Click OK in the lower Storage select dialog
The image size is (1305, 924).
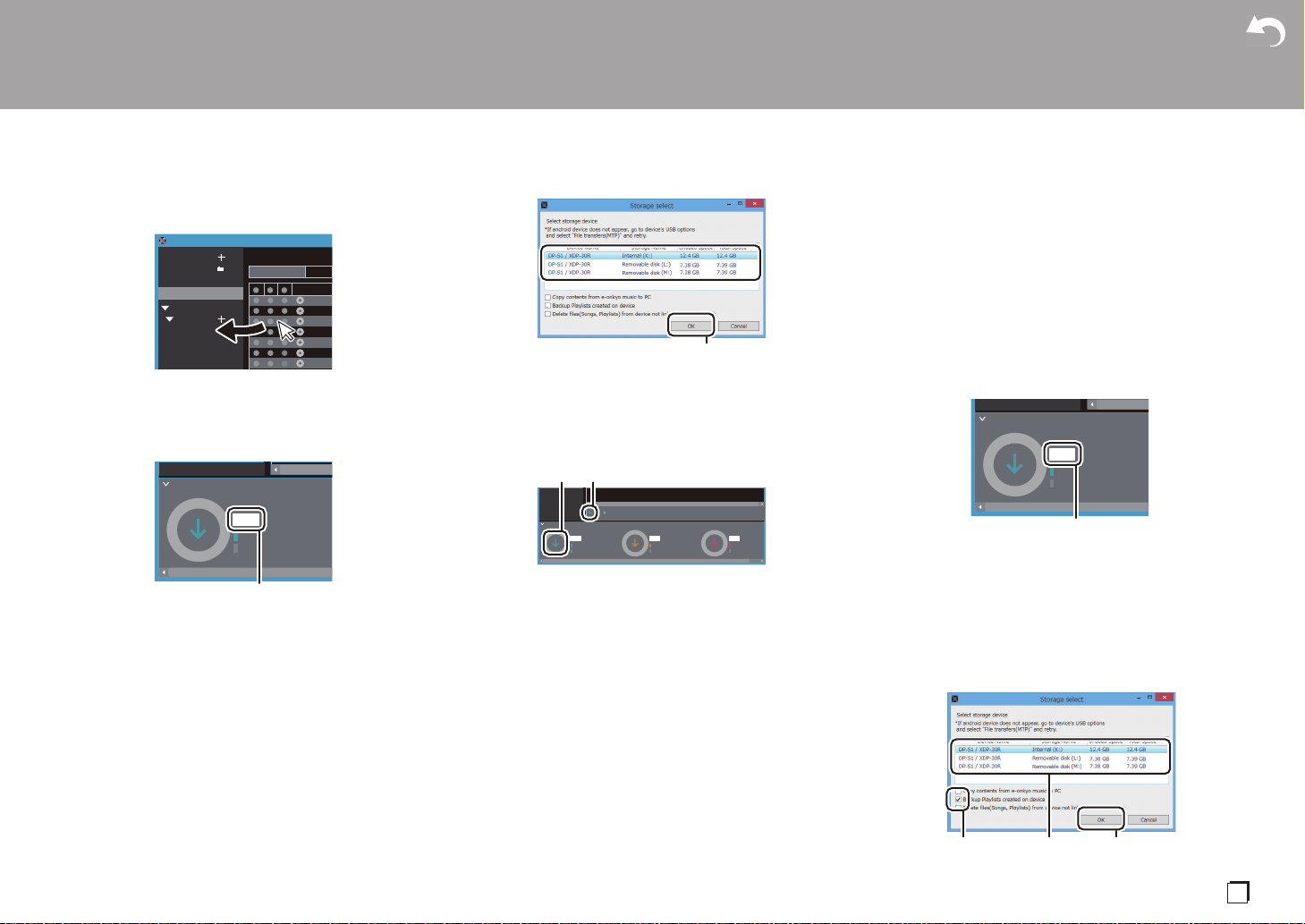(x=1101, y=819)
